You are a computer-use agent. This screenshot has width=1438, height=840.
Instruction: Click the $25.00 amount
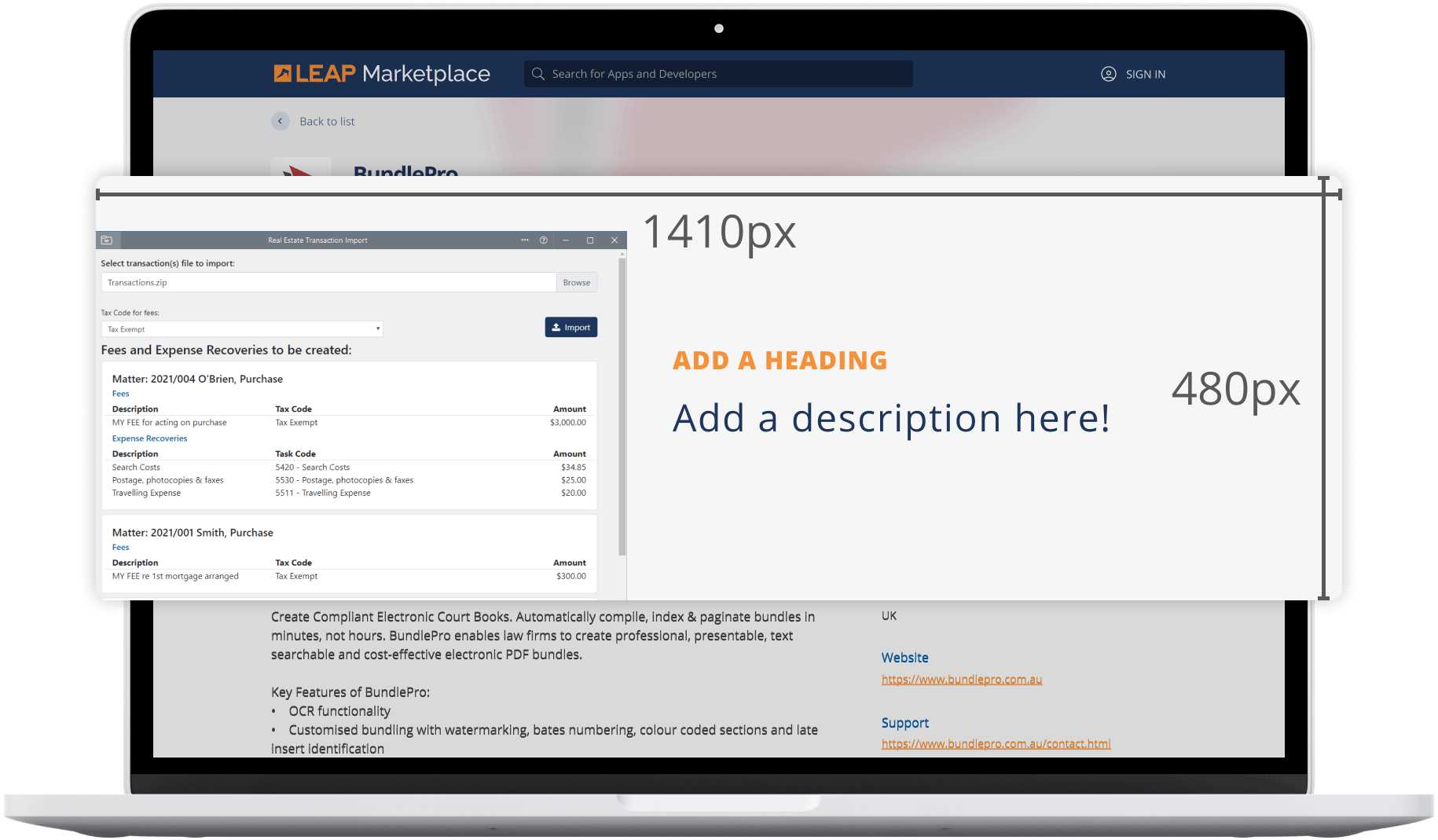pos(574,480)
